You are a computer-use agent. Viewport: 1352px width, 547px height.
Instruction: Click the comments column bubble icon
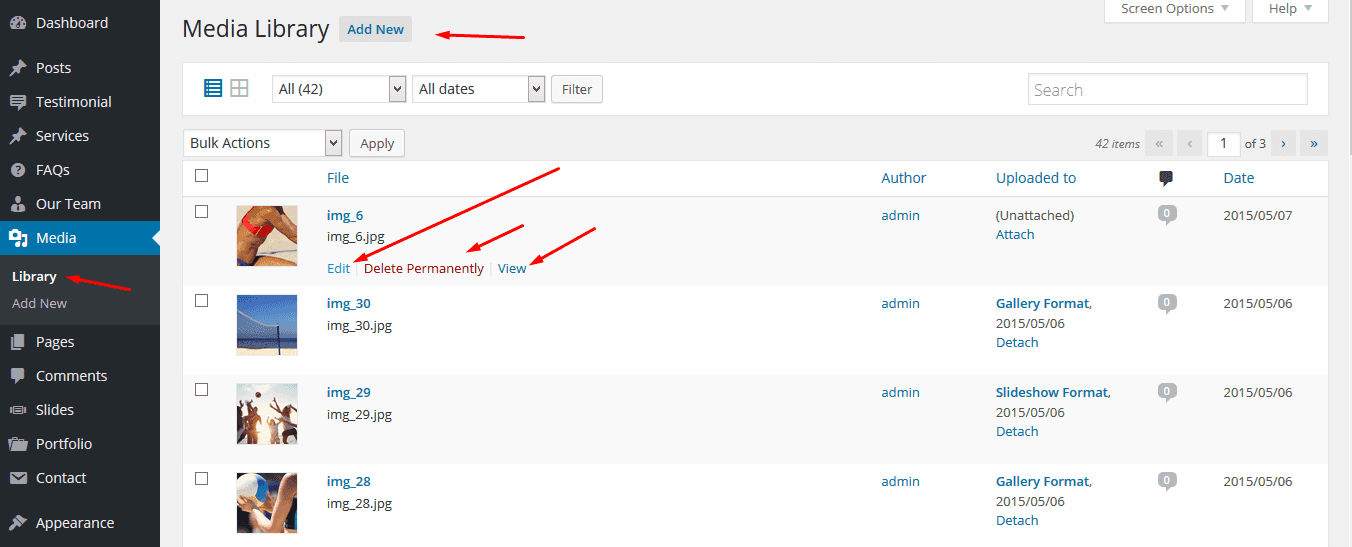pyautogui.click(x=1166, y=178)
